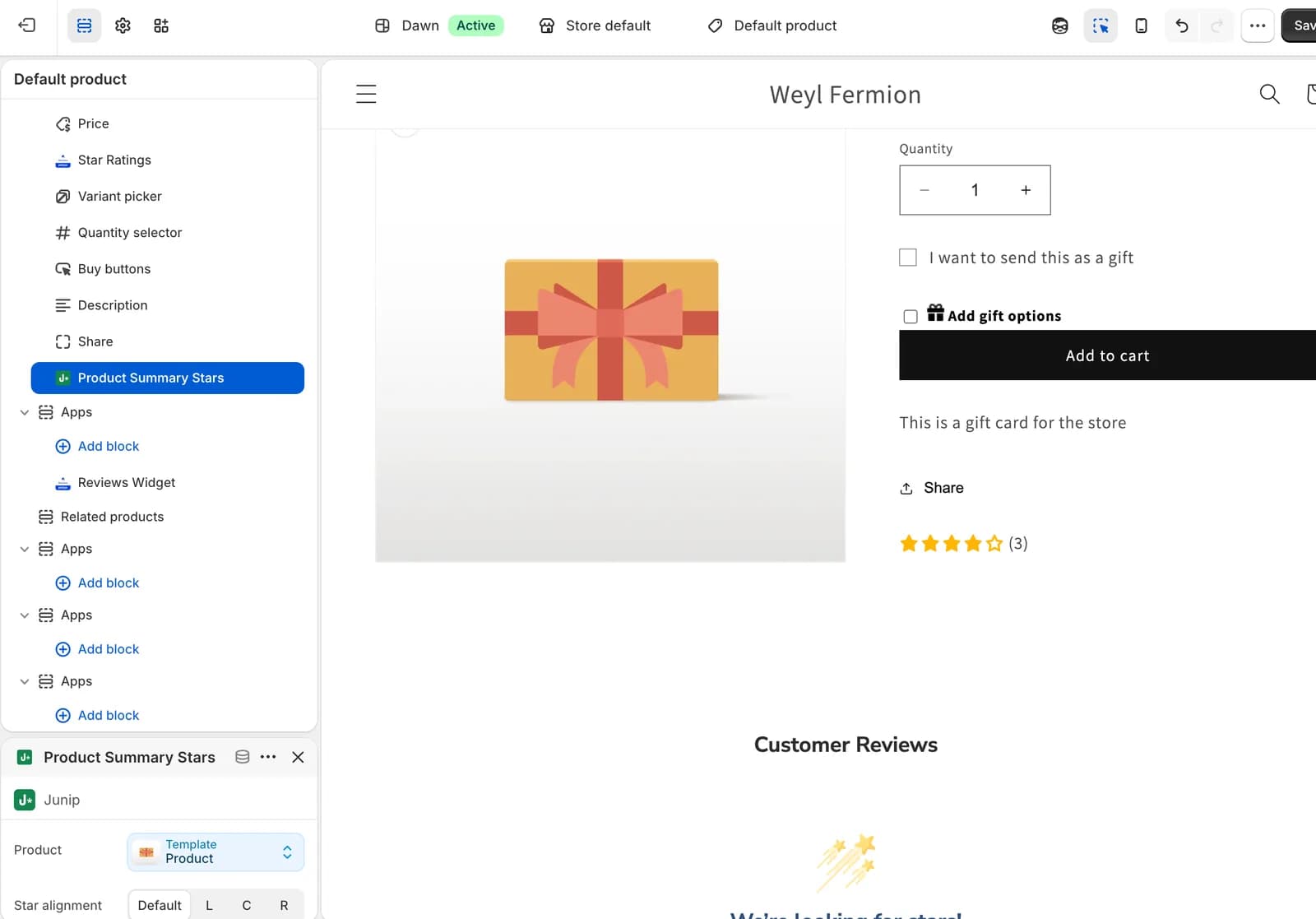Check the 'Add gift options' checkbox
Image resolution: width=1316 pixels, height=919 pixels.
pos(911,317)
